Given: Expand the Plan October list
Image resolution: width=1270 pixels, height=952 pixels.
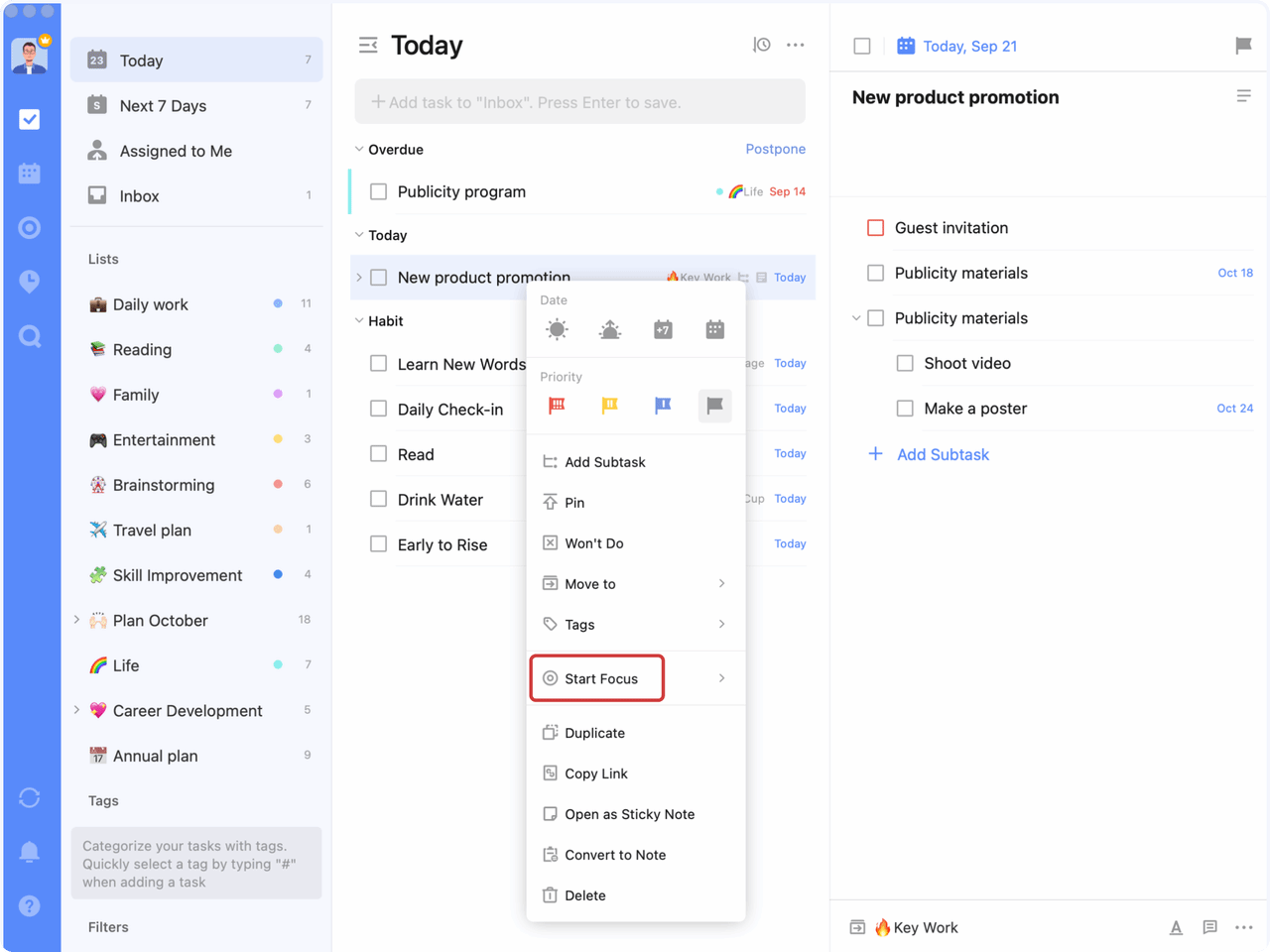Looking at the screenshot, I should [77, 620].
